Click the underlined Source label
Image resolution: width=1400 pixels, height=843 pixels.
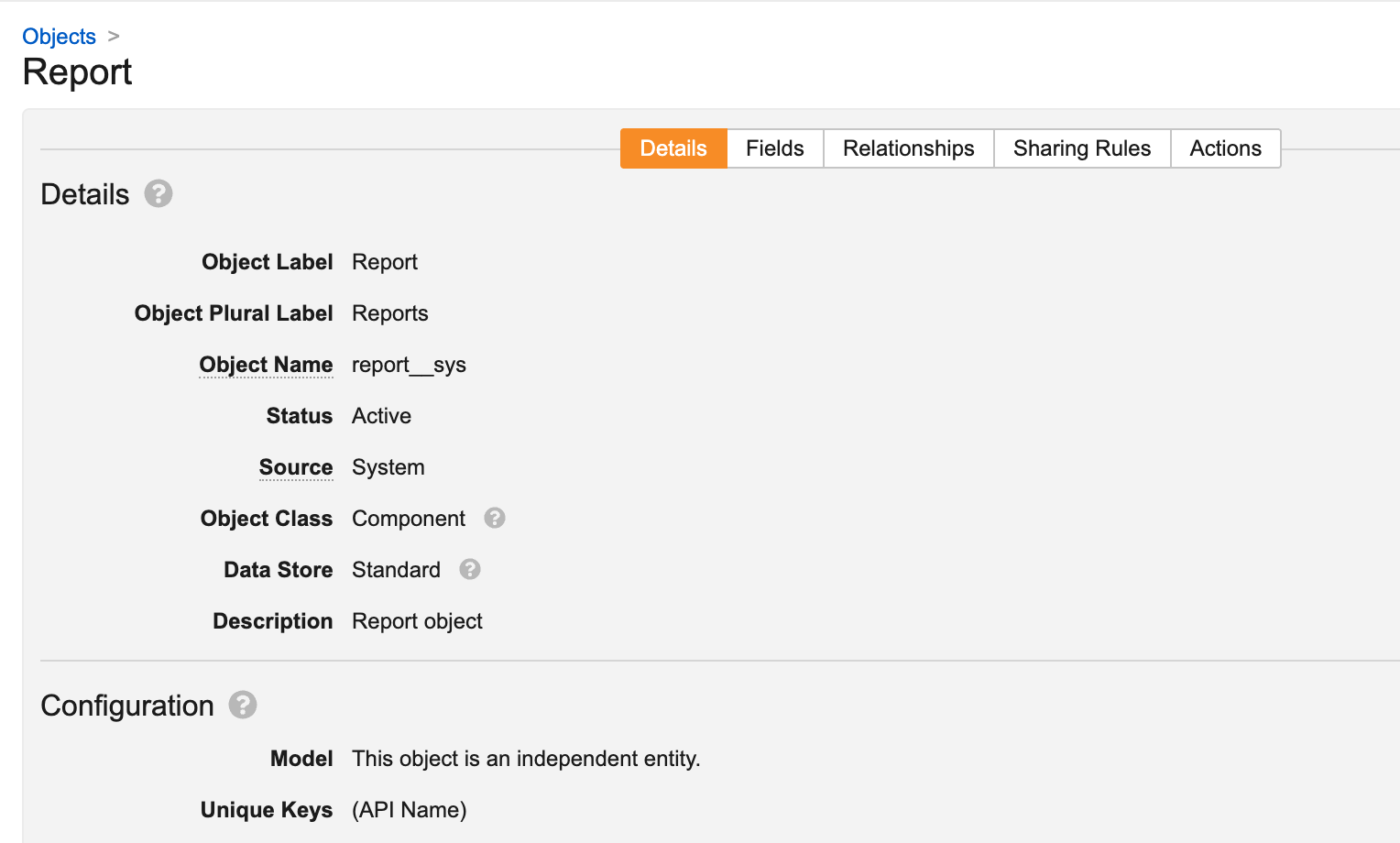[295, 467]
